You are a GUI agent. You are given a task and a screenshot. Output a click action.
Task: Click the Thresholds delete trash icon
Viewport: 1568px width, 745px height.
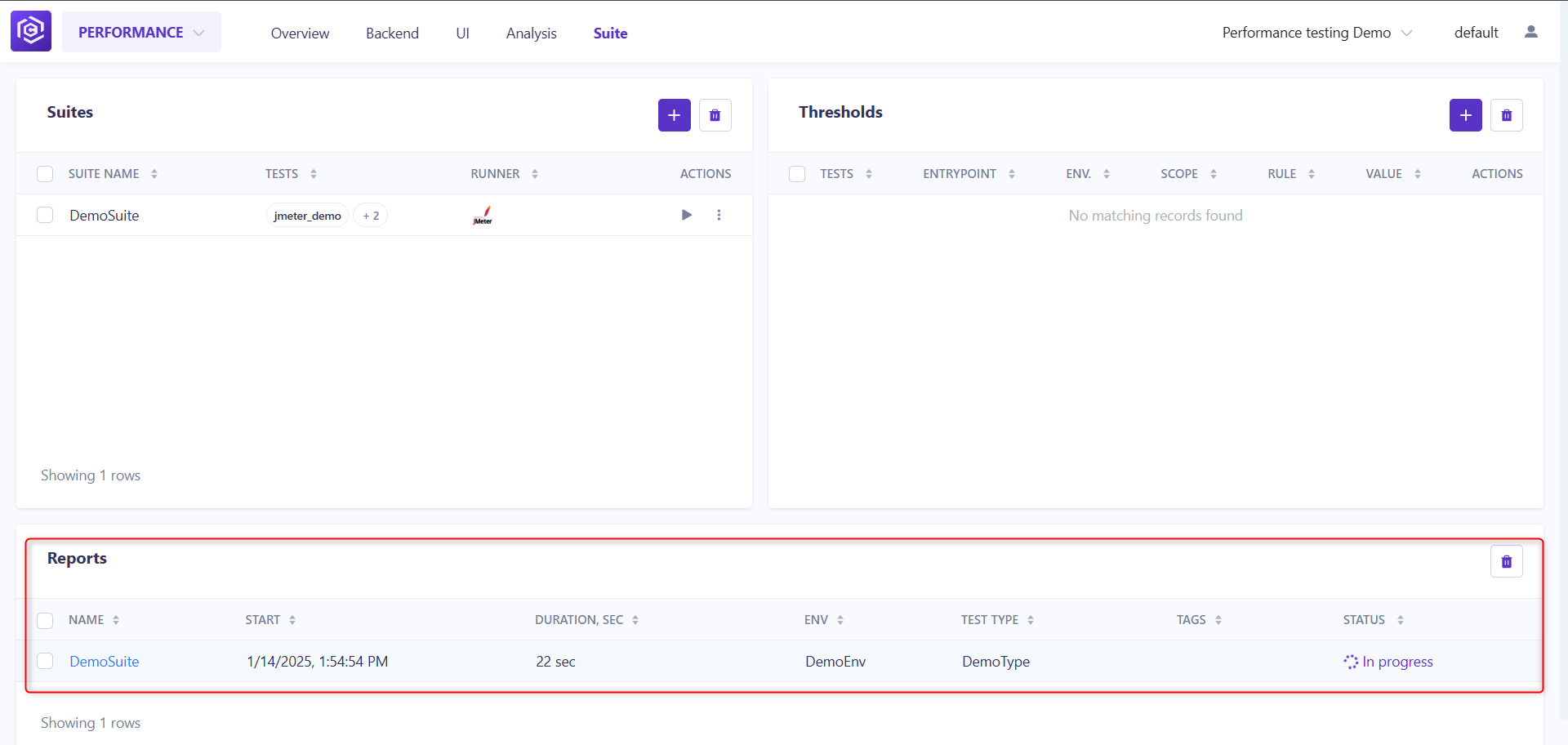tap(1506, 115)
